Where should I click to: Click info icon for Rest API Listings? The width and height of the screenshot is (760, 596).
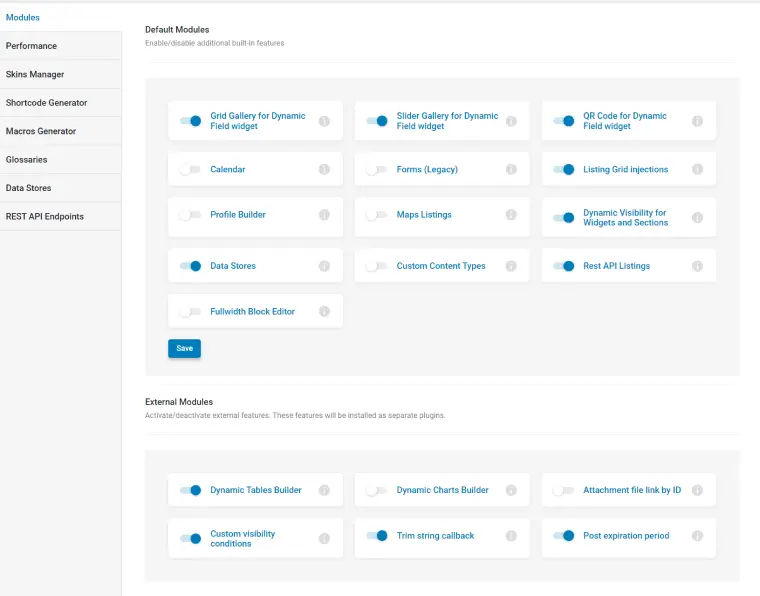pos(697,267)
